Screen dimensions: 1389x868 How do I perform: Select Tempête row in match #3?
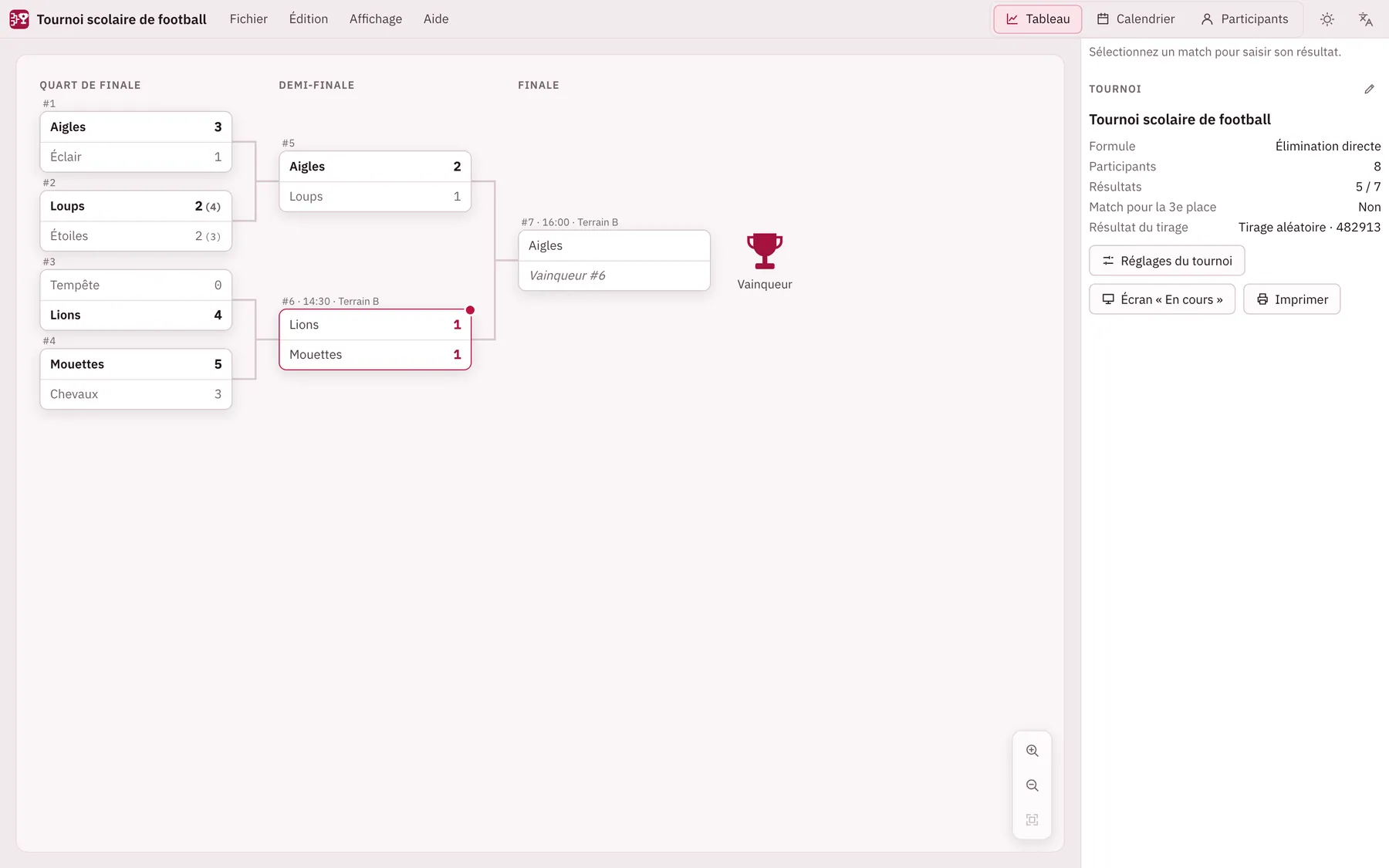(x=136, y=285)
